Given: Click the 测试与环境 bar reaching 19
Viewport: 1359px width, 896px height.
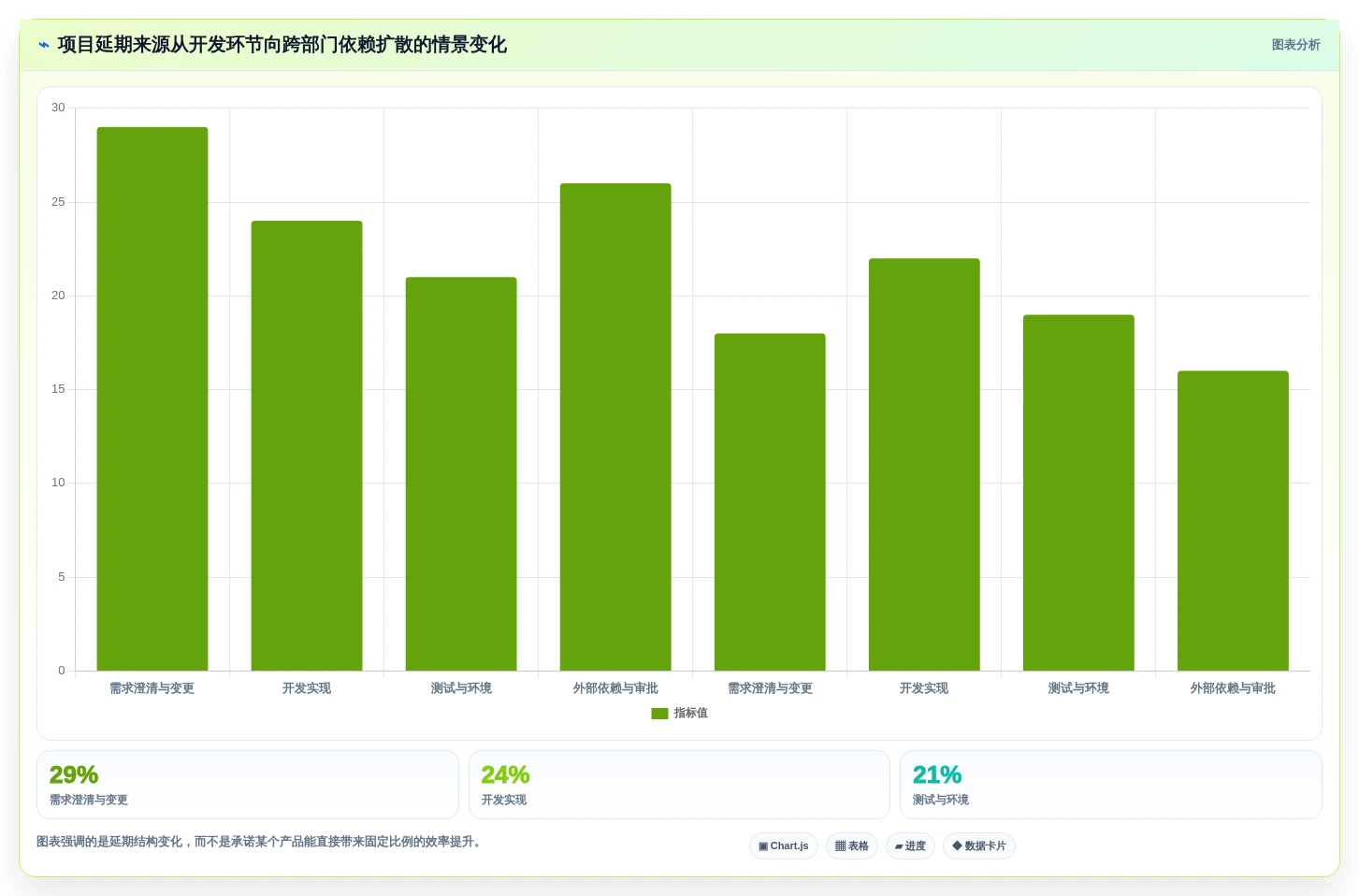Looking at the screenshot, I should tap(1078, 492).
